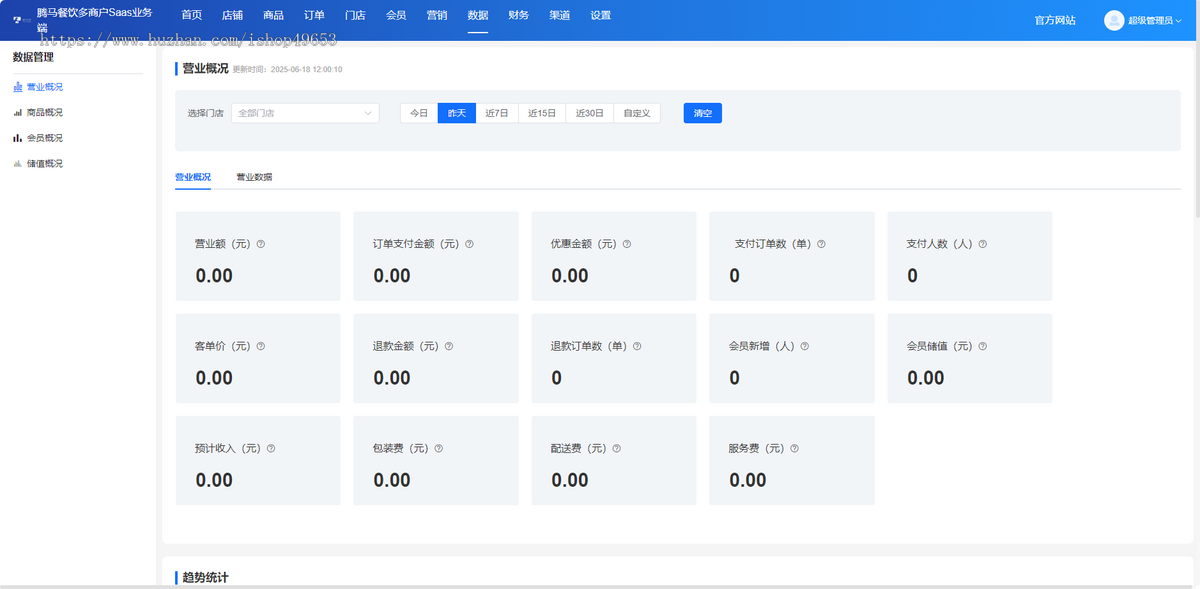The width and height of the screenshot is (1200, 589).
Task: Open the 营销 menu in top navigation
Action: [436, 15]
